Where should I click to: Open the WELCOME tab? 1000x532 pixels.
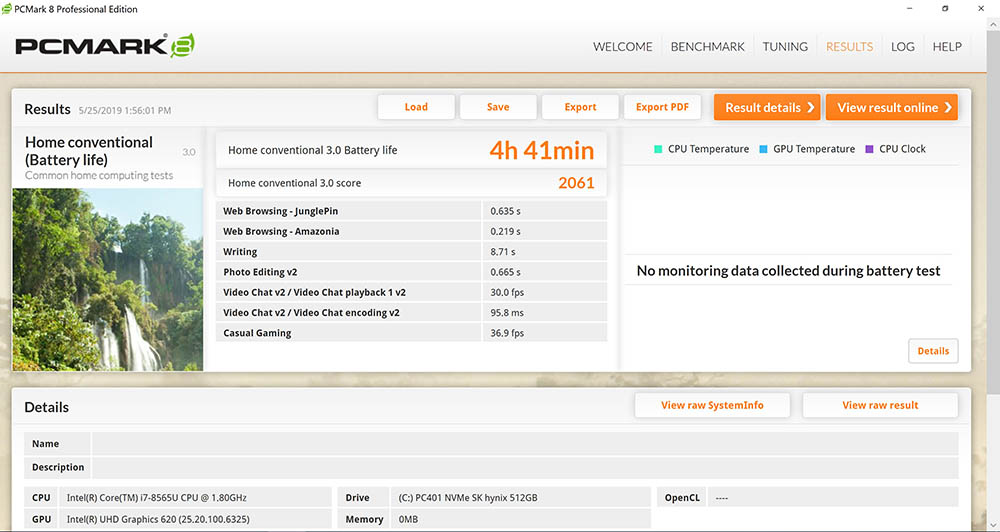pyautogui.click(x=622, y=47)
